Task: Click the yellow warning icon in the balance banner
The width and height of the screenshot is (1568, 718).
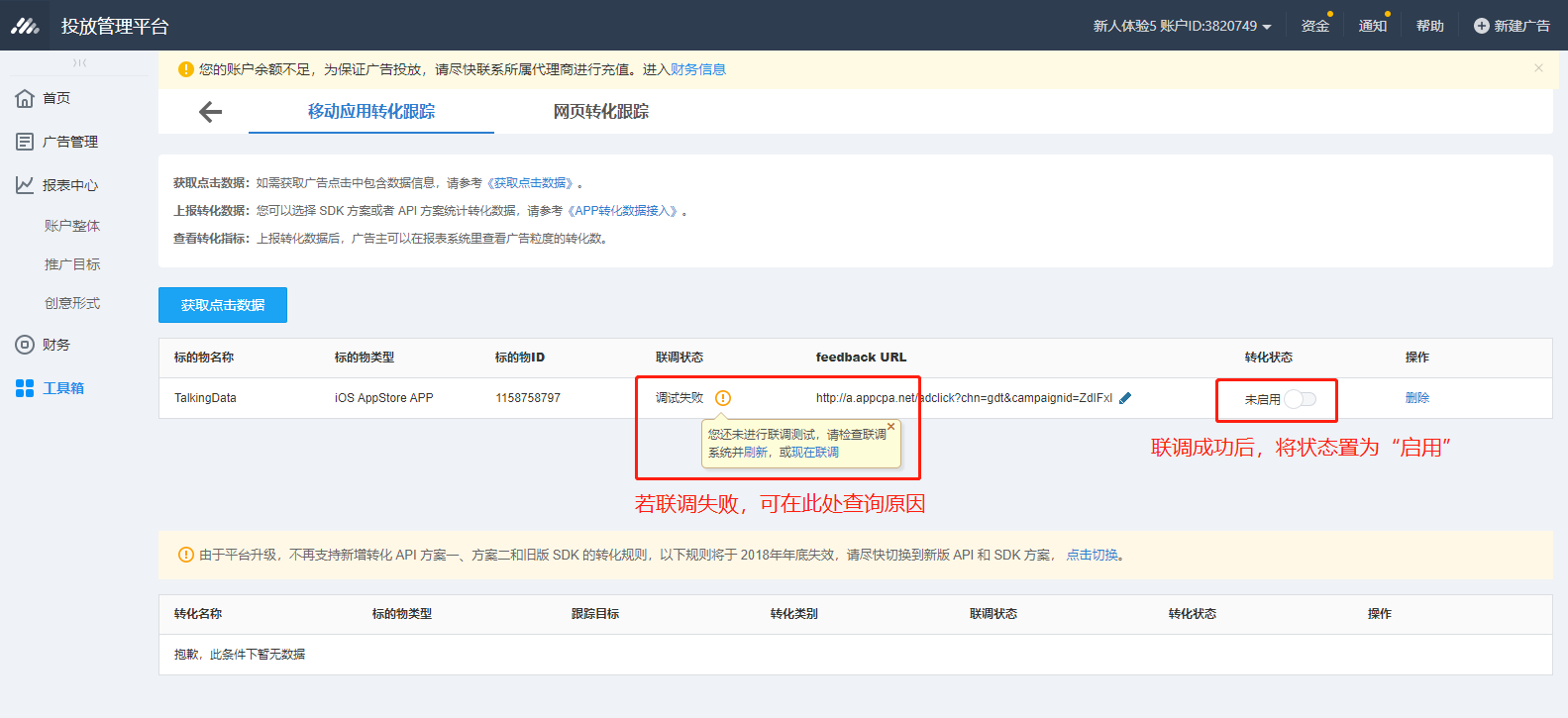Action: coord(185,69)
